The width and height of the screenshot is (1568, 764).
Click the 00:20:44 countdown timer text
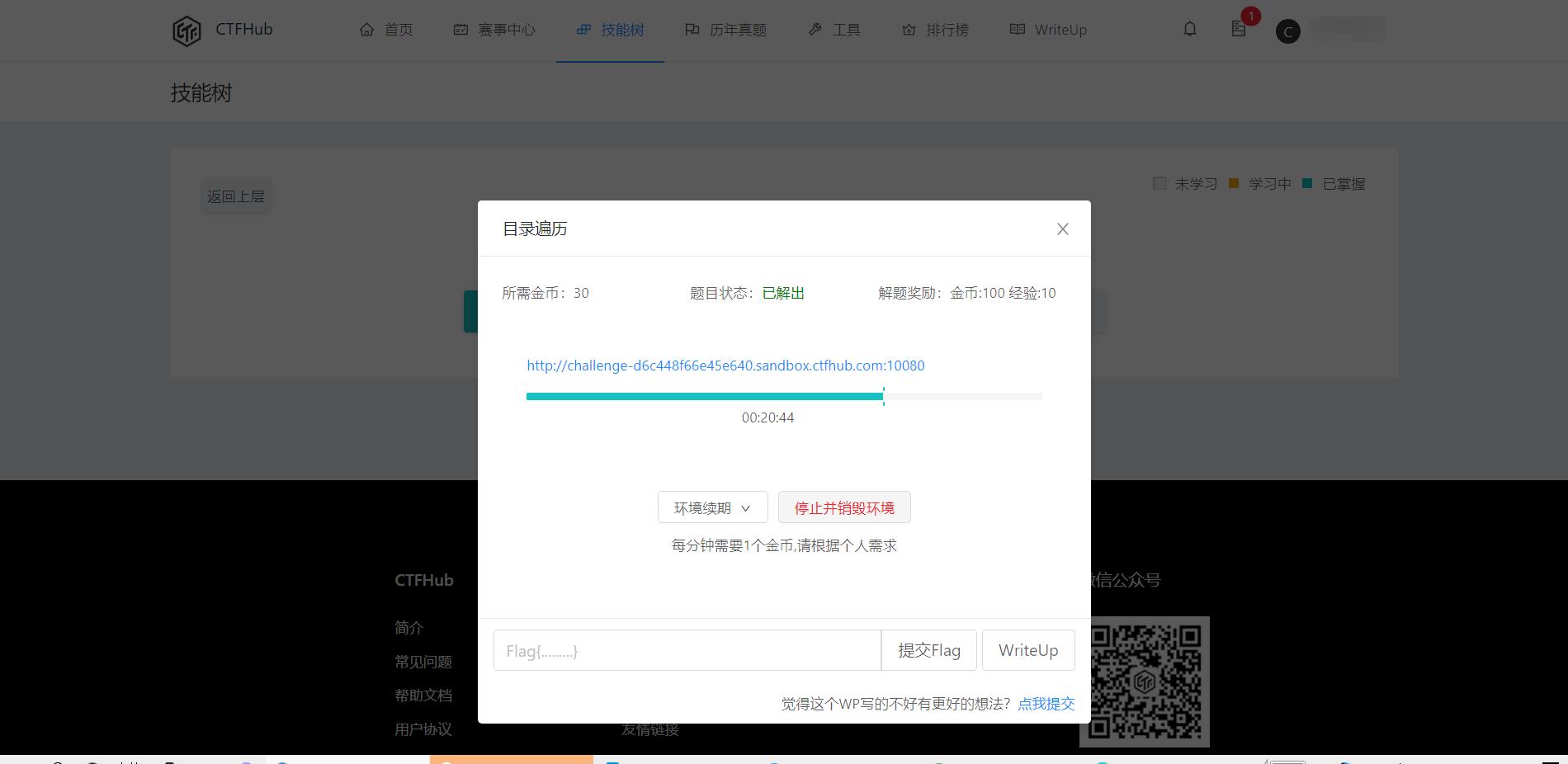point(767,417)
